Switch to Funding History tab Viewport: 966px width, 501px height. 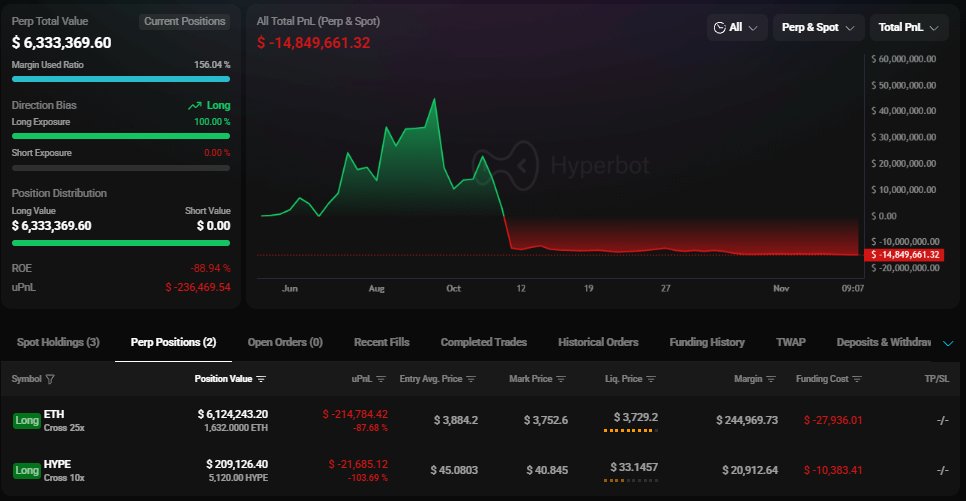[x=707, y=342]
